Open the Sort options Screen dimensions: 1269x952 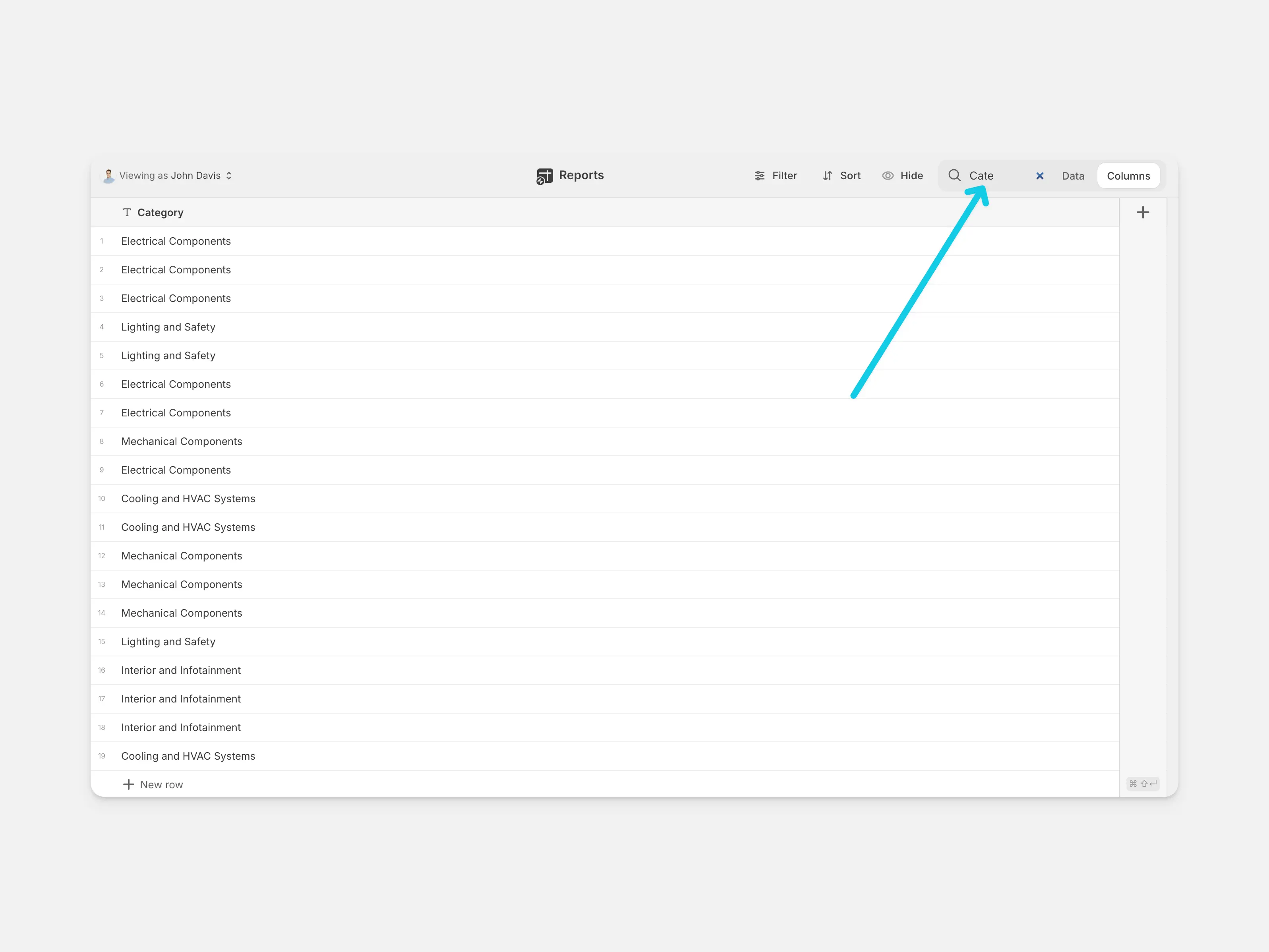coord(841,176)
